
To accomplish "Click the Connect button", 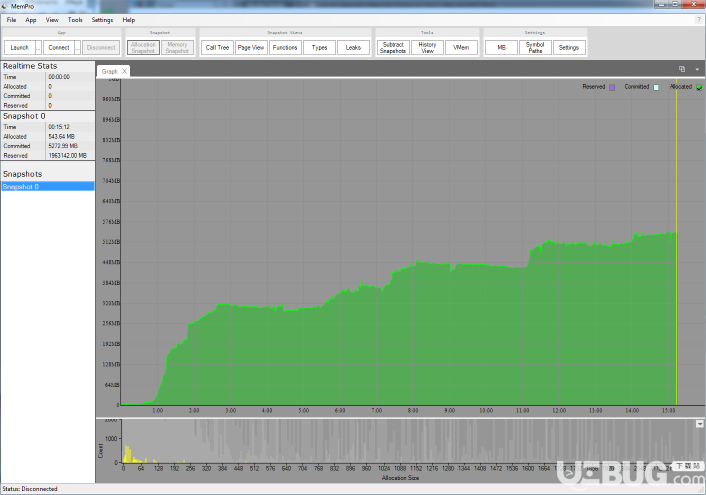I will (x=59, y=47).
